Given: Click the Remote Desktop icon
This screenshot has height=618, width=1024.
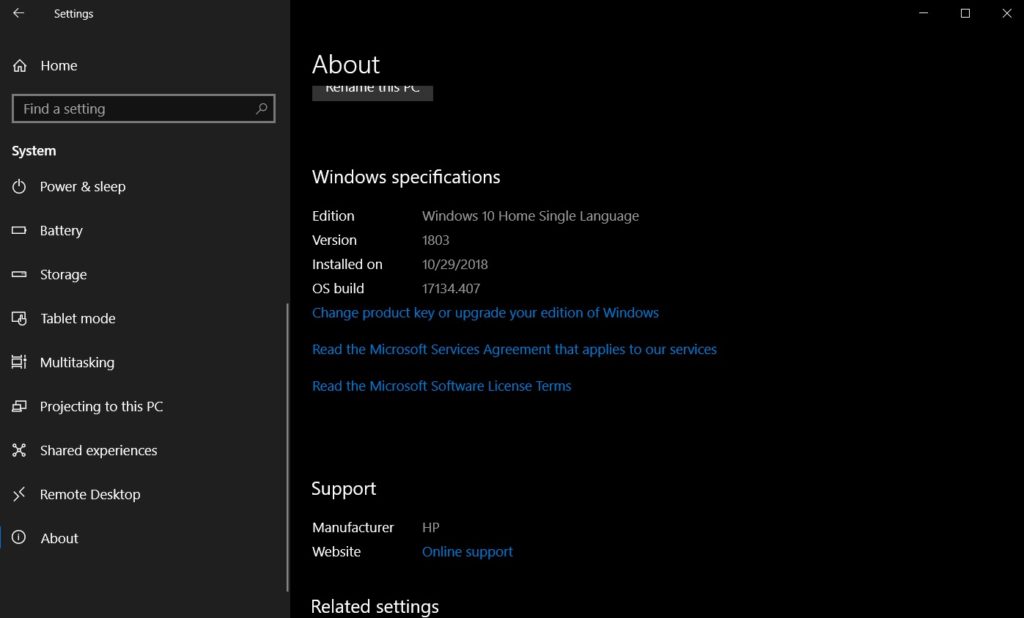Looking at the screenshot, I should [x=20, y=494].
